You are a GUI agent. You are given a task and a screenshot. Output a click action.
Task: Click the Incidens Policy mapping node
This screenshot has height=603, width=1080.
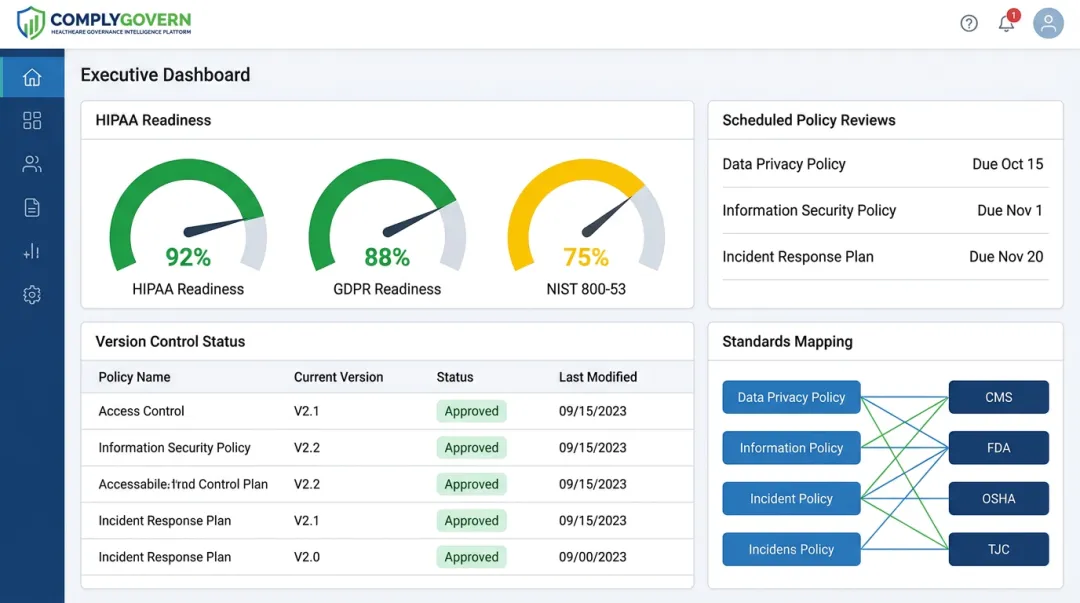[791, 549]
